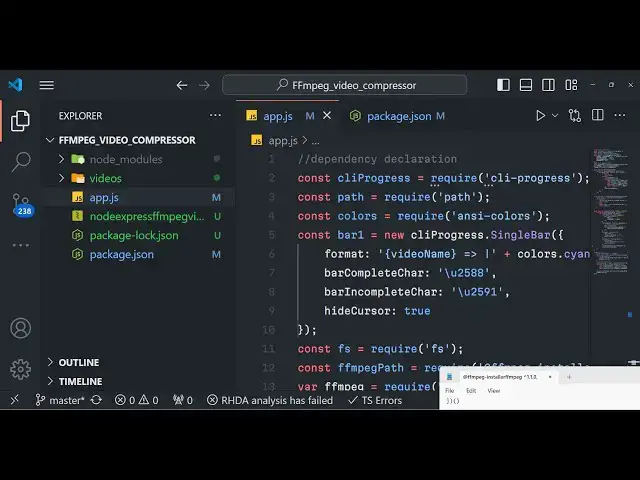Click TS Errors status bar item
Image resolution: width=640 pixels, height=480 pixels.
coord(375,400)
